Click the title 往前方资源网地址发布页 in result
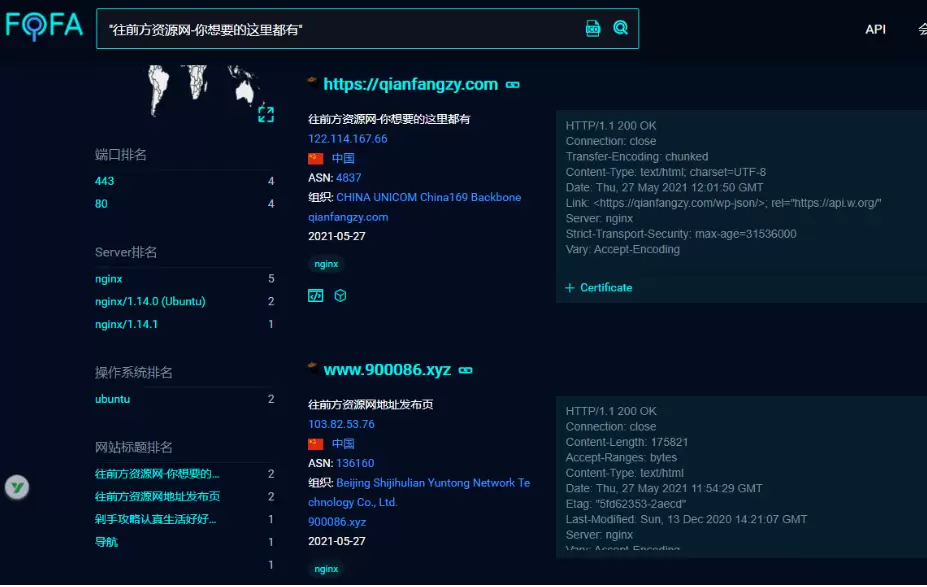The height and width of the screenshot is (587, 927). [371, 405]
